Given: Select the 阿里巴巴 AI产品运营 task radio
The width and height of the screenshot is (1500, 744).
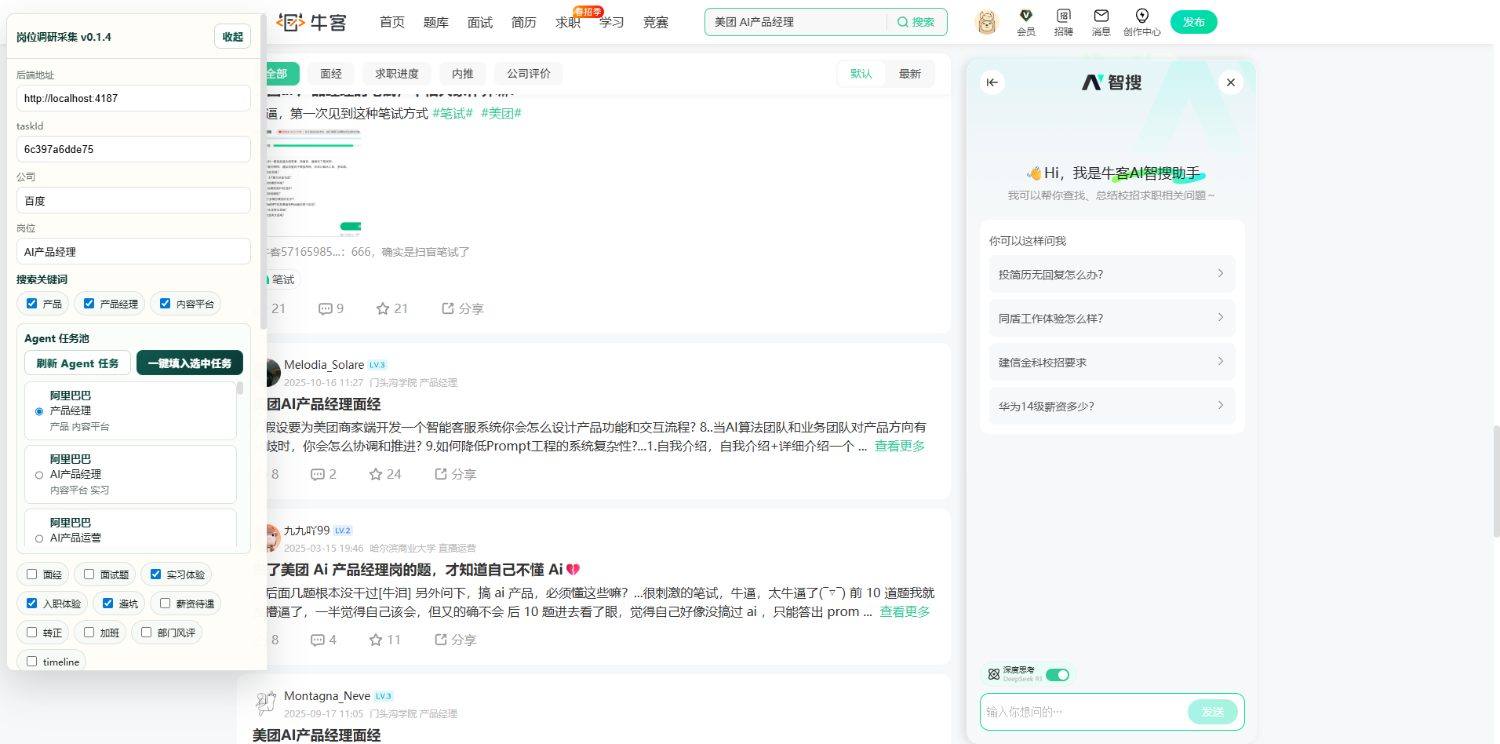Looking at the screenshot, I should coord(39,538).
